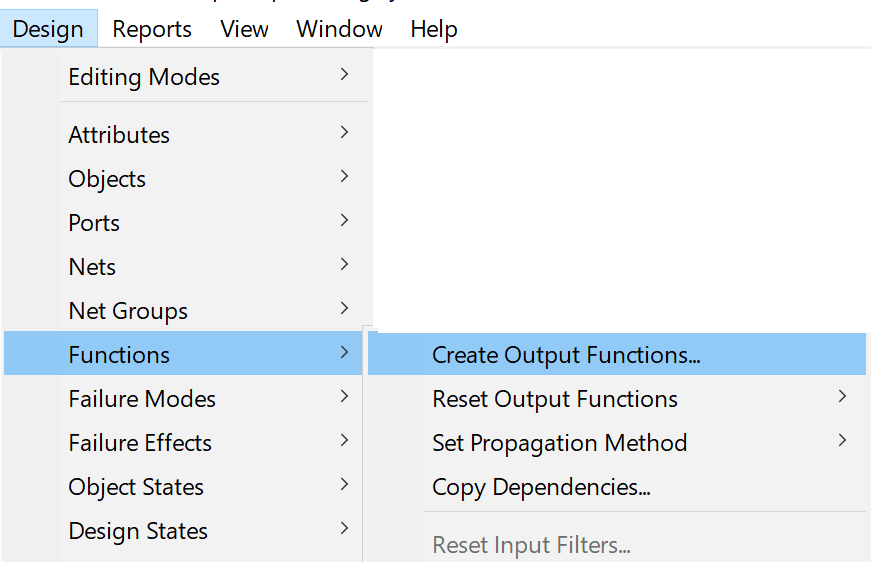Click the highlighted Functions menu item
This screenshot has height=562, width=871.
119,355
